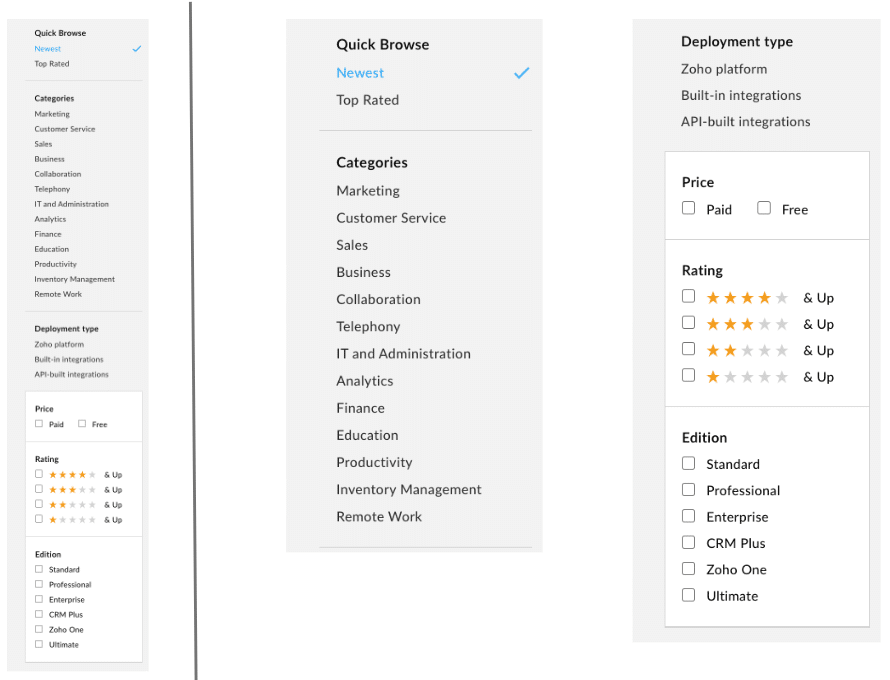Open Top Rated in large Quick Browse

367,100
